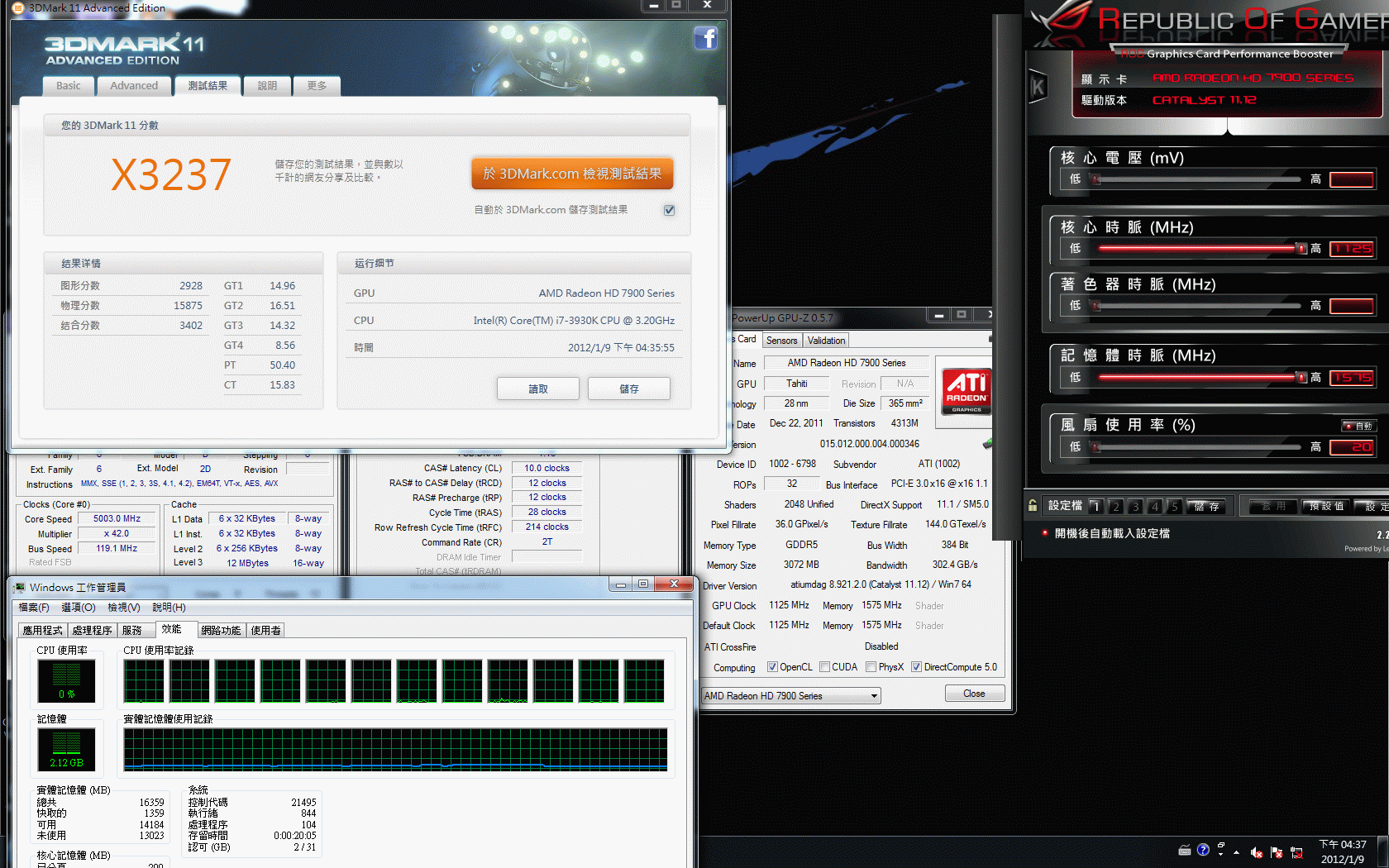
Task: Select profile slot 1 in ROG panel
Action: point(1095,506)
